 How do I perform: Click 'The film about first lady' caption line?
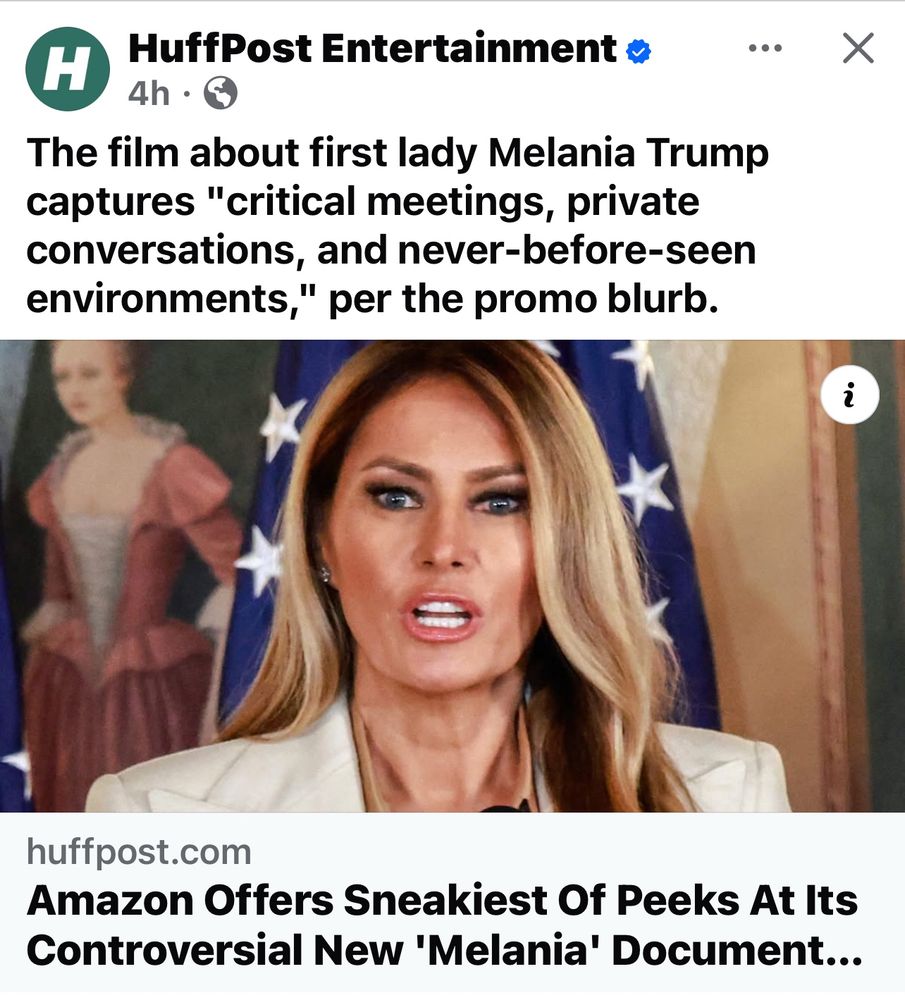(397, 153)
